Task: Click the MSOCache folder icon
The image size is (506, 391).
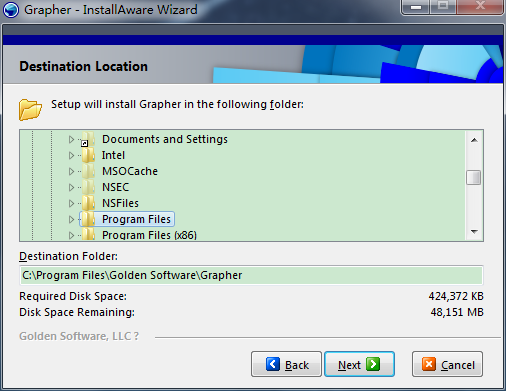Action: 88,171
